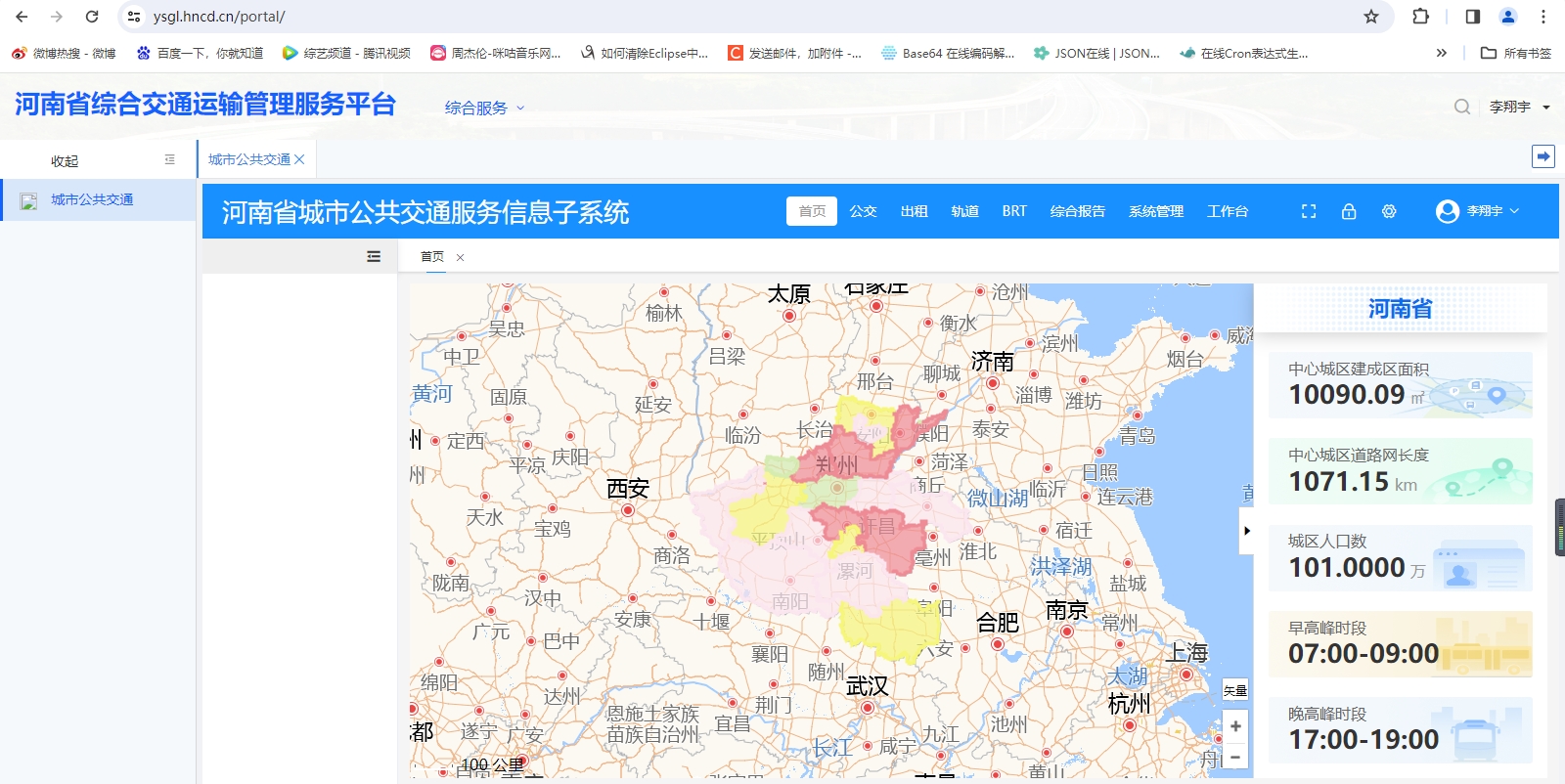Select 城市公共交通 in left sidebar
The image size is (1565, 784).
pyautogui.click(x=98, y=199)
